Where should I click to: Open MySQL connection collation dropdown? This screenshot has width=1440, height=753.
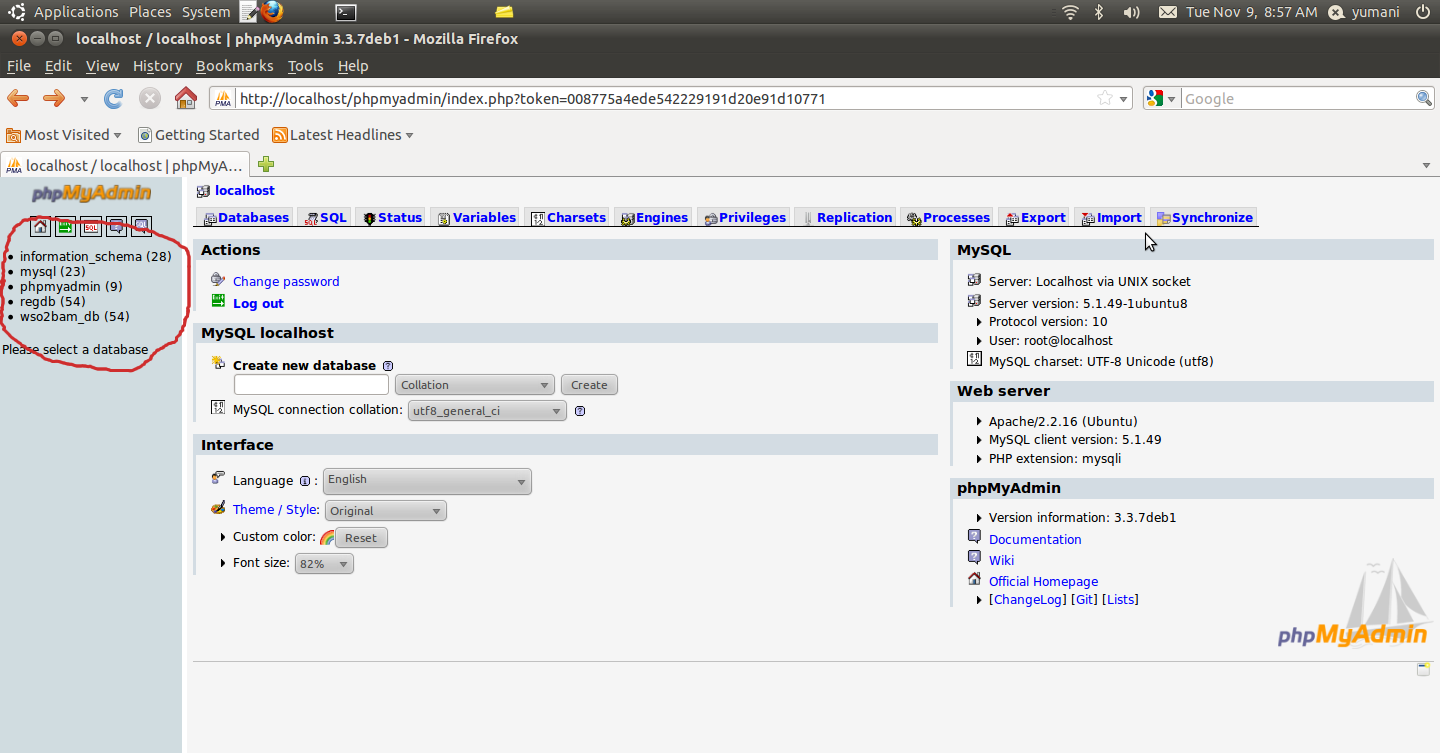[487, 411]
